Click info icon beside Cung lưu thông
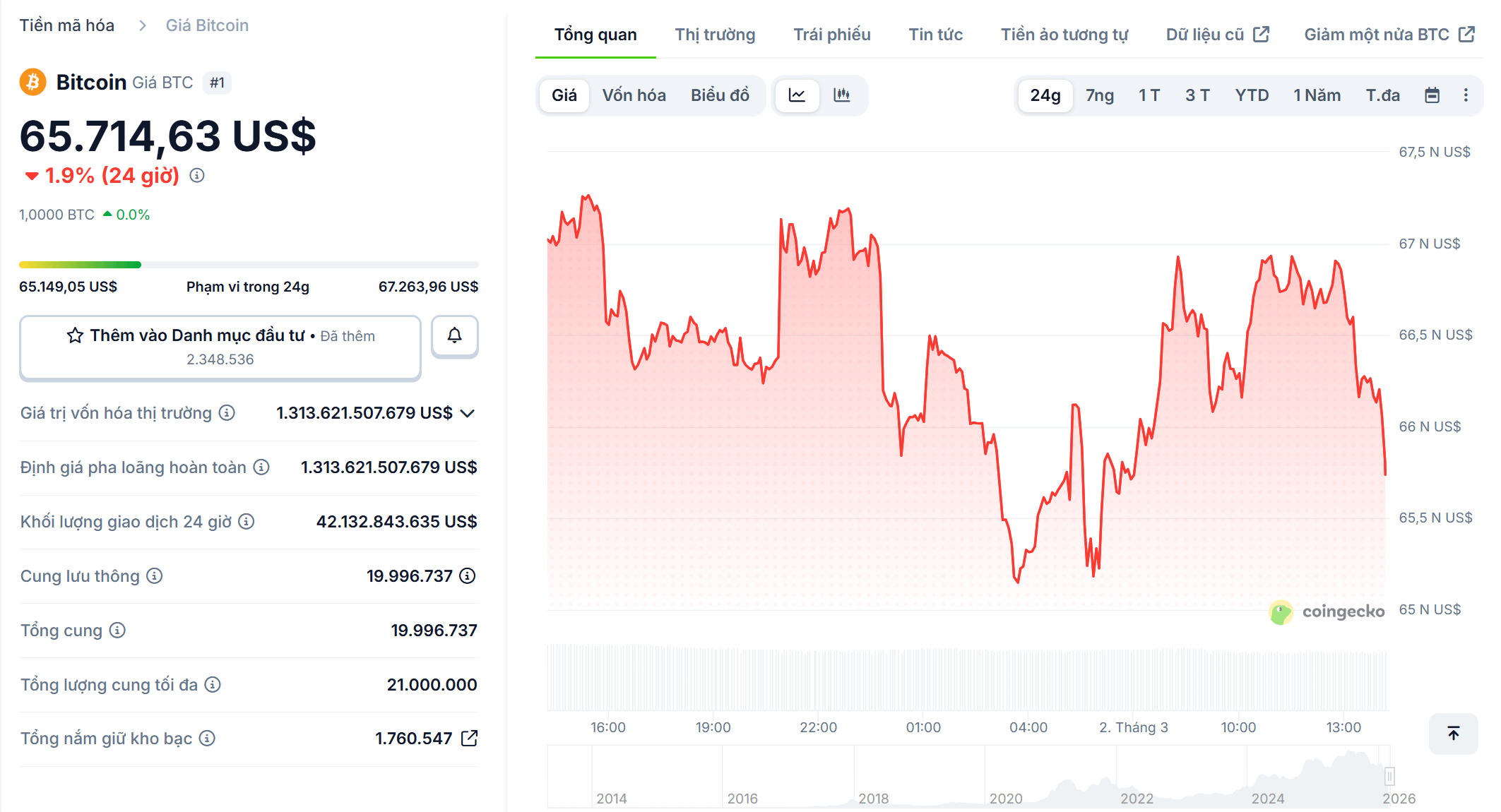Image resolution: width=1501 pixels, height=812 pixels. point(153,575)
